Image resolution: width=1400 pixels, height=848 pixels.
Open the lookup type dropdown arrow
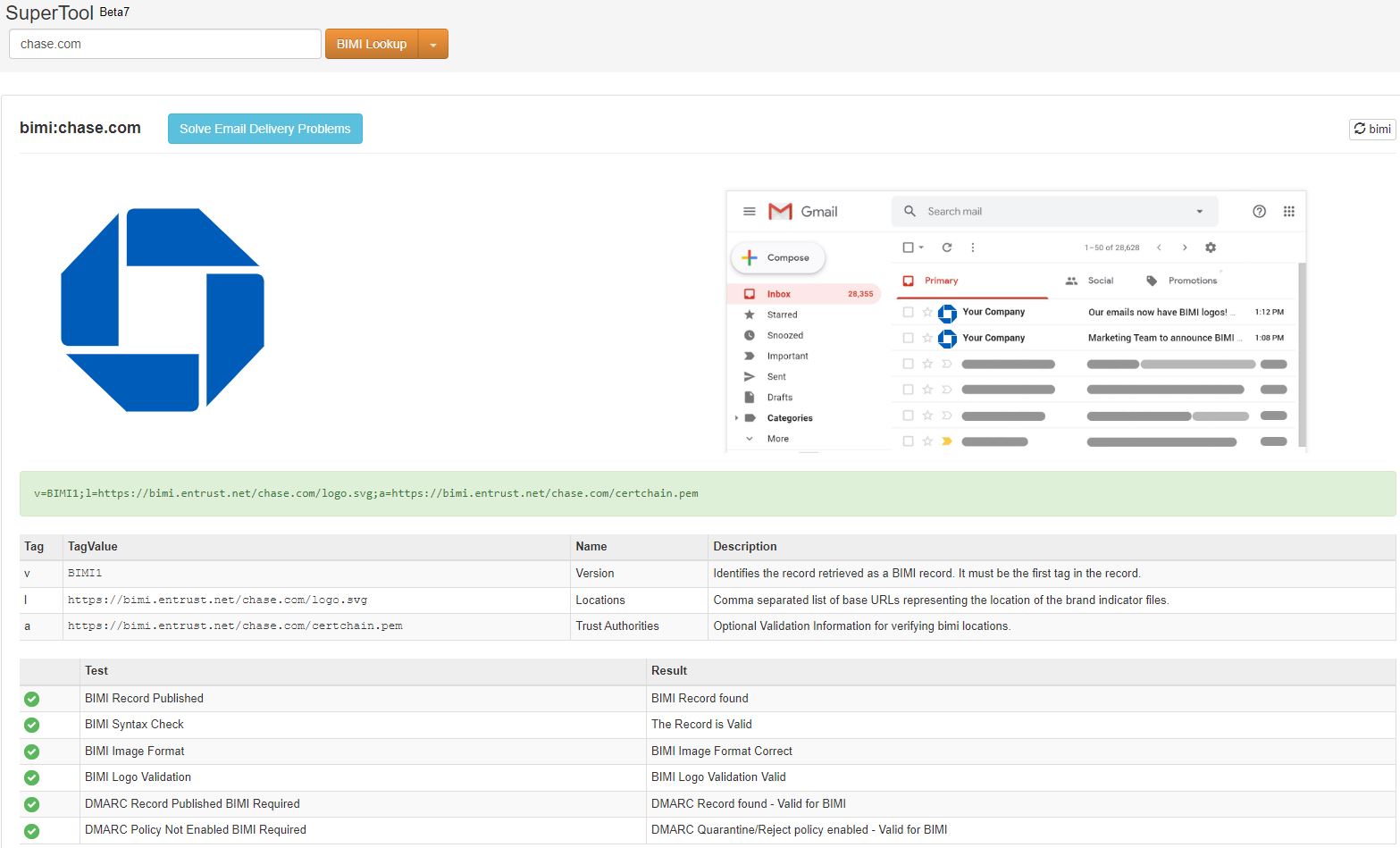433,44
